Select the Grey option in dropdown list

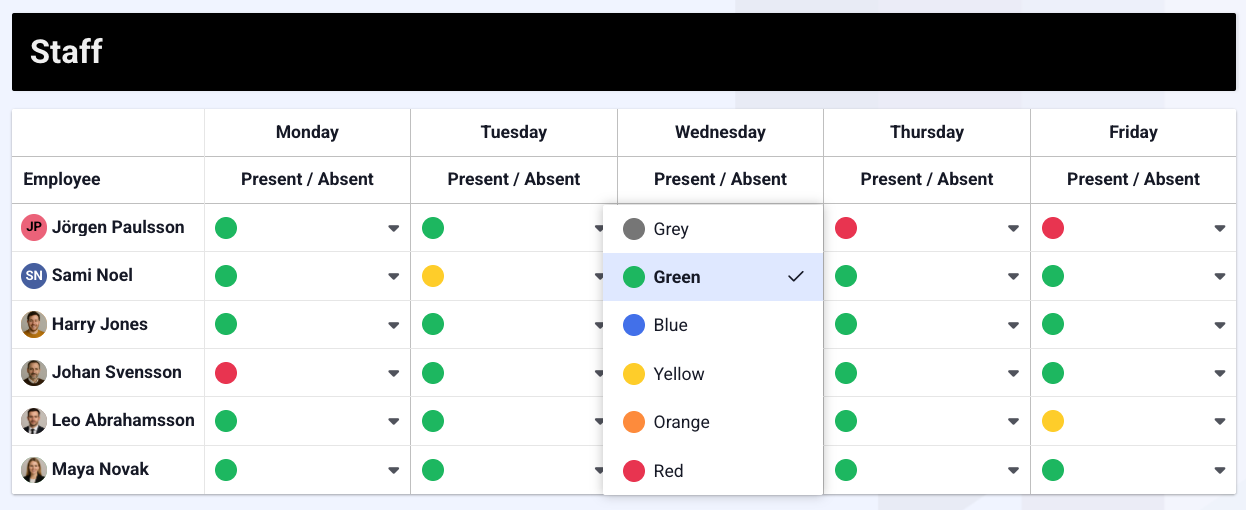[x=671, y=229]
